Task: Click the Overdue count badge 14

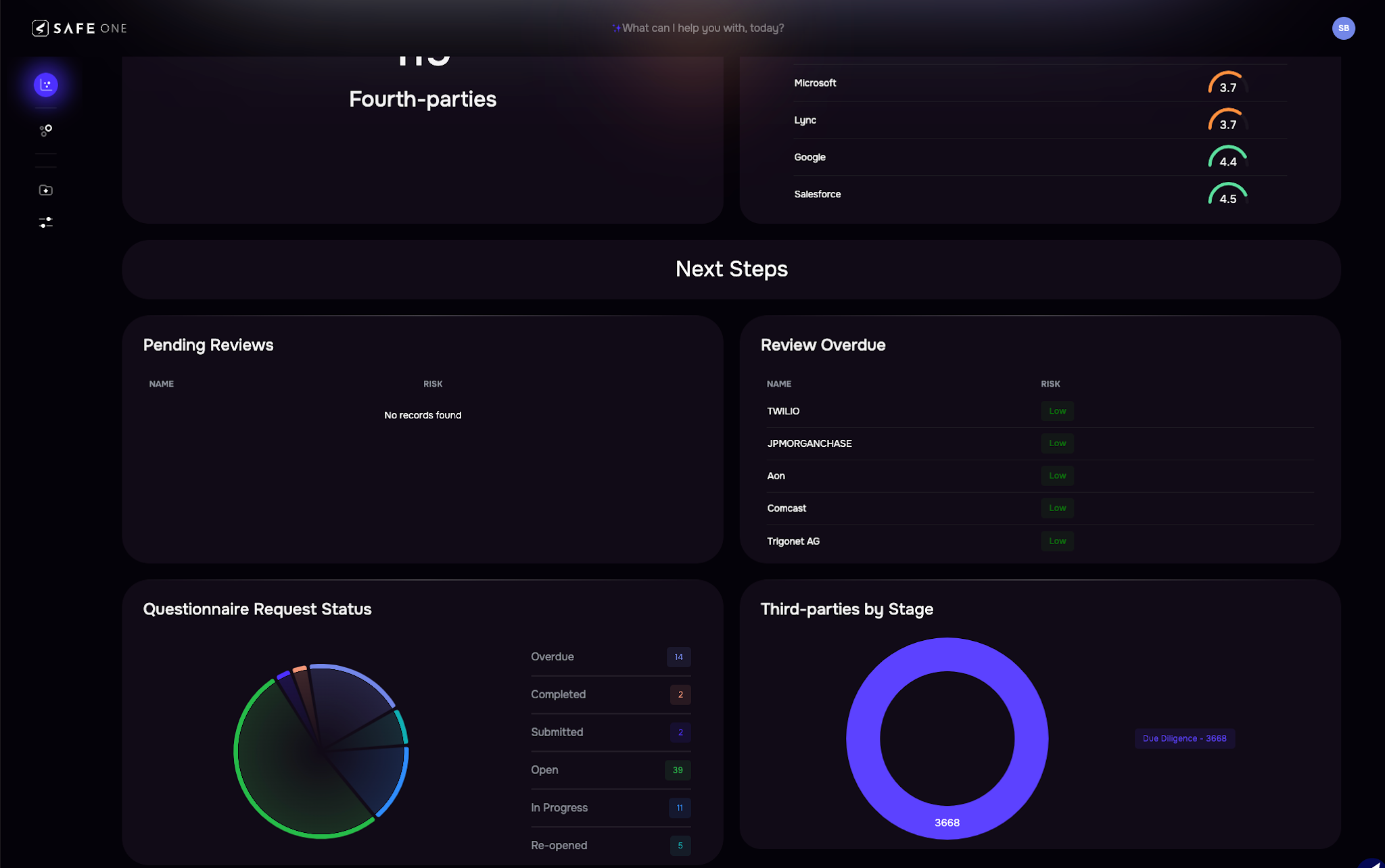Action: click(678, 656)
